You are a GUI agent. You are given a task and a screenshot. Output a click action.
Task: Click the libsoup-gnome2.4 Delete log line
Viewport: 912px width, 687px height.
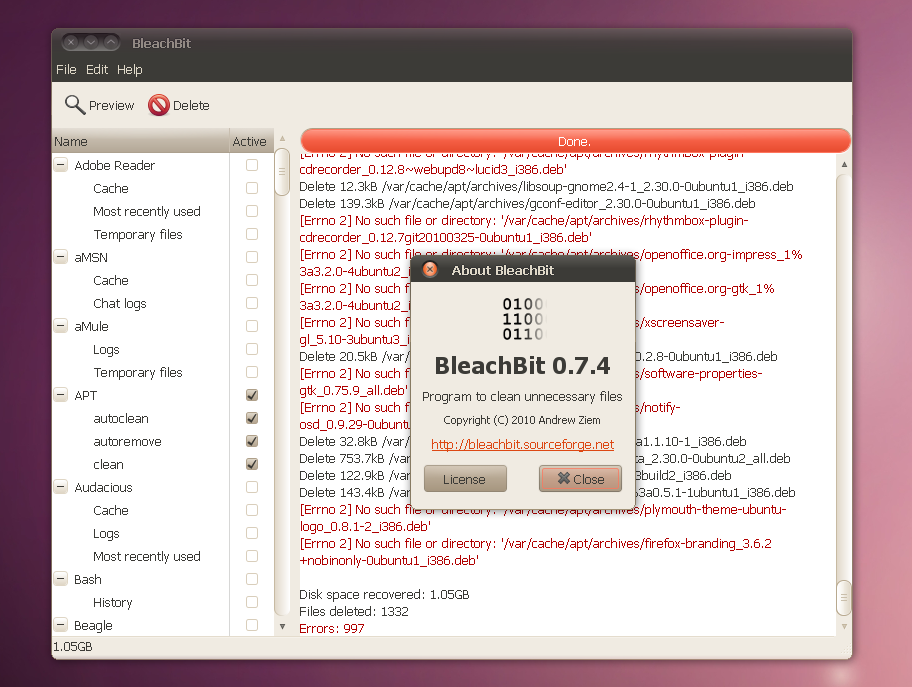click(x=546, y=187)
